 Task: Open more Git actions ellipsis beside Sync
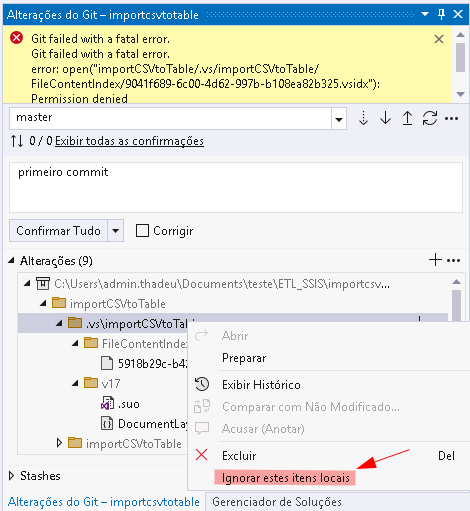pyautogui.click(x=452, y=118)
